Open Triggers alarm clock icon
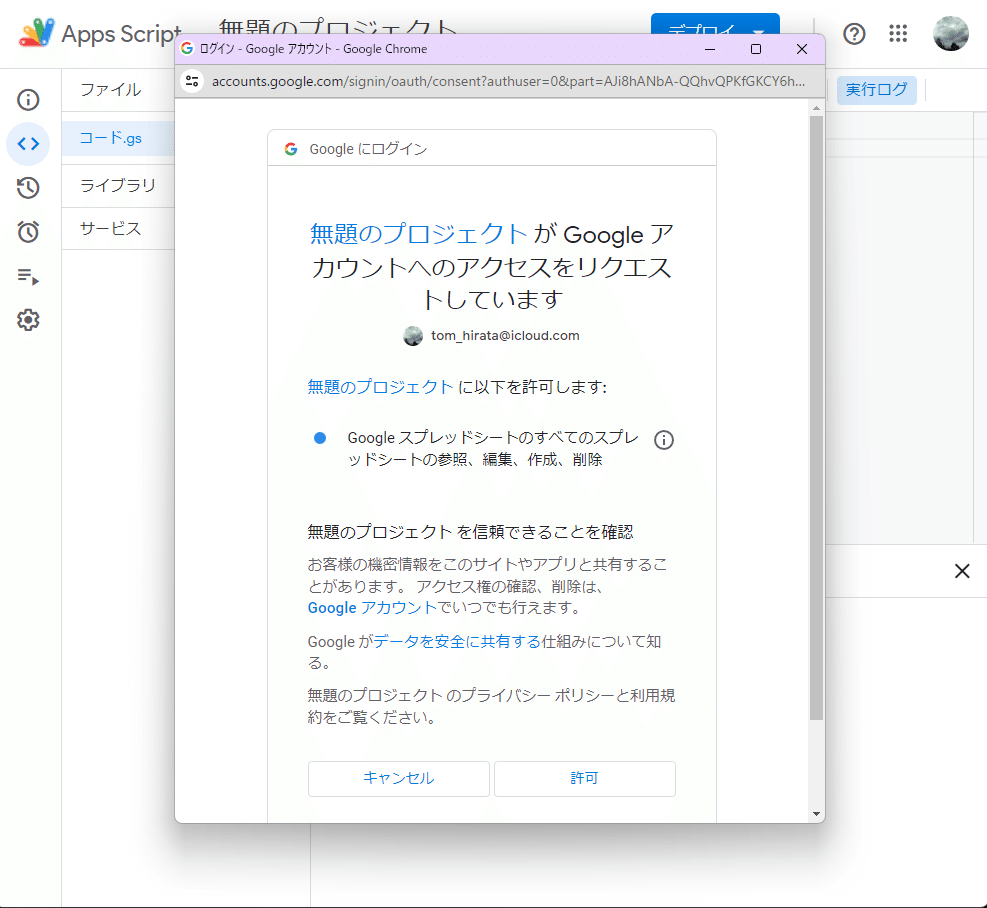This screenshot has width=987, height=908. click(x=28, y=232)
